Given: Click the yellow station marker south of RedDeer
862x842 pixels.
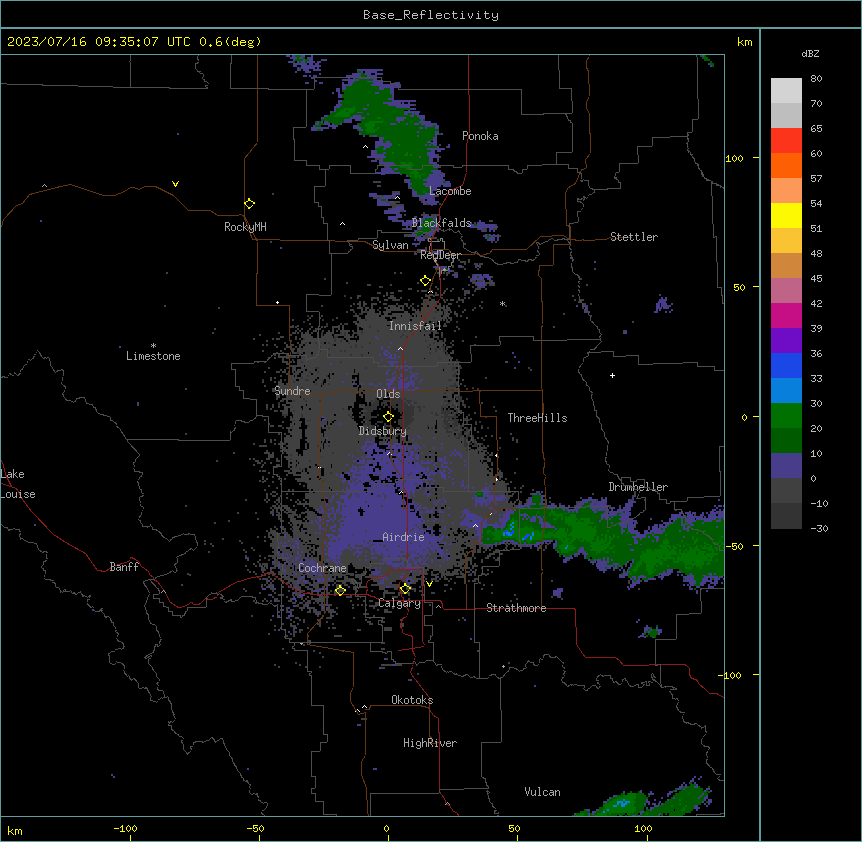Looking at the screenshot, I should [x=425, y=281].
